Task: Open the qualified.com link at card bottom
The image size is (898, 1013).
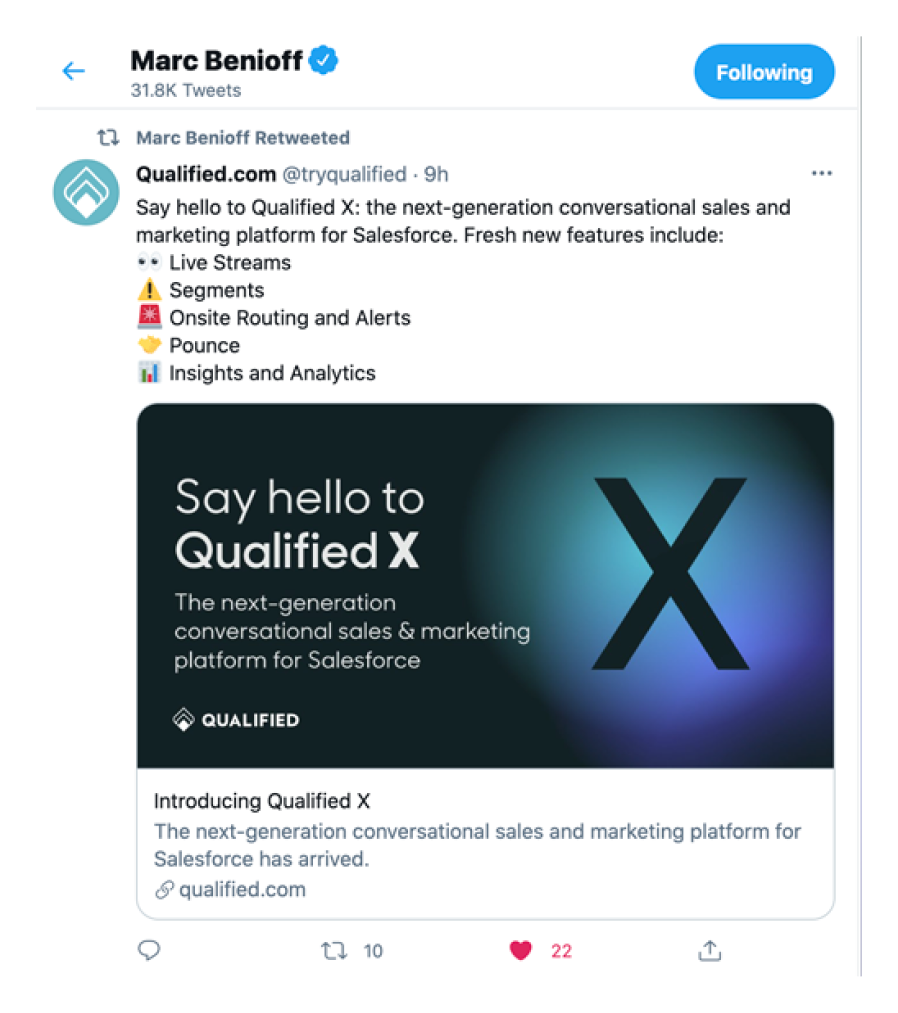Action: point(242,890)
